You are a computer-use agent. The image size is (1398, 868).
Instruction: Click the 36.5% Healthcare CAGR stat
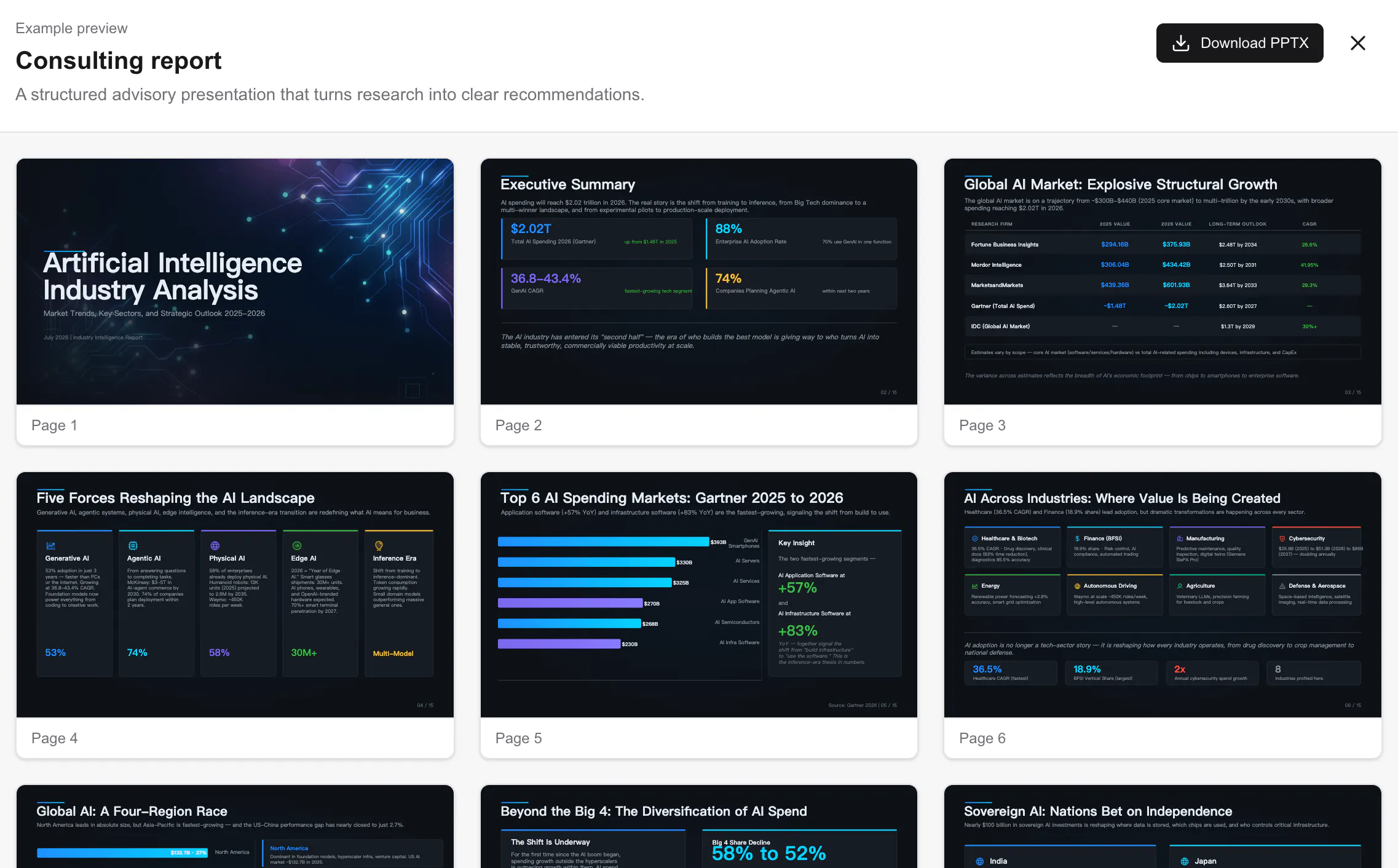click(x=987, y=669)
